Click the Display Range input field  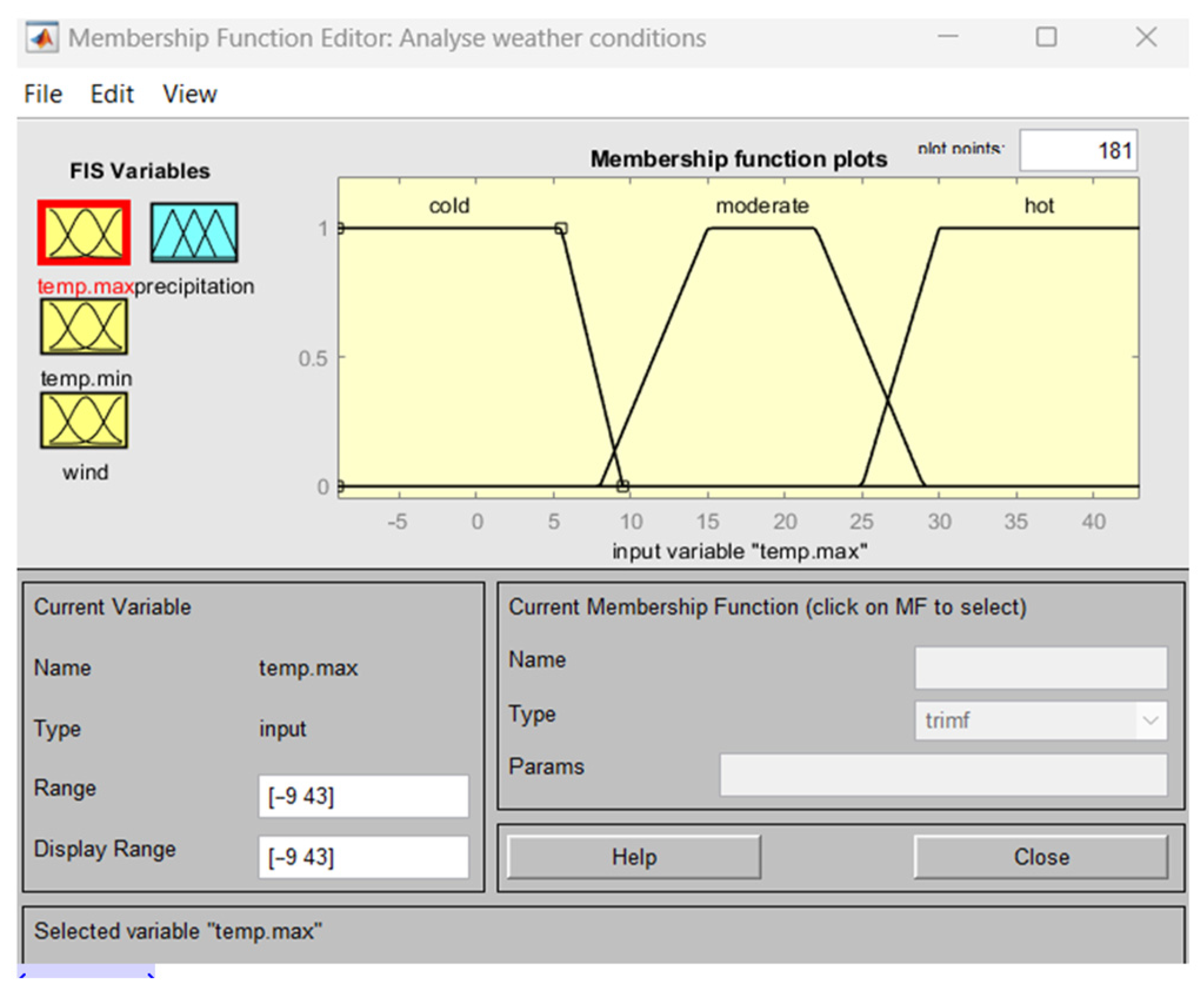(363, 857)
